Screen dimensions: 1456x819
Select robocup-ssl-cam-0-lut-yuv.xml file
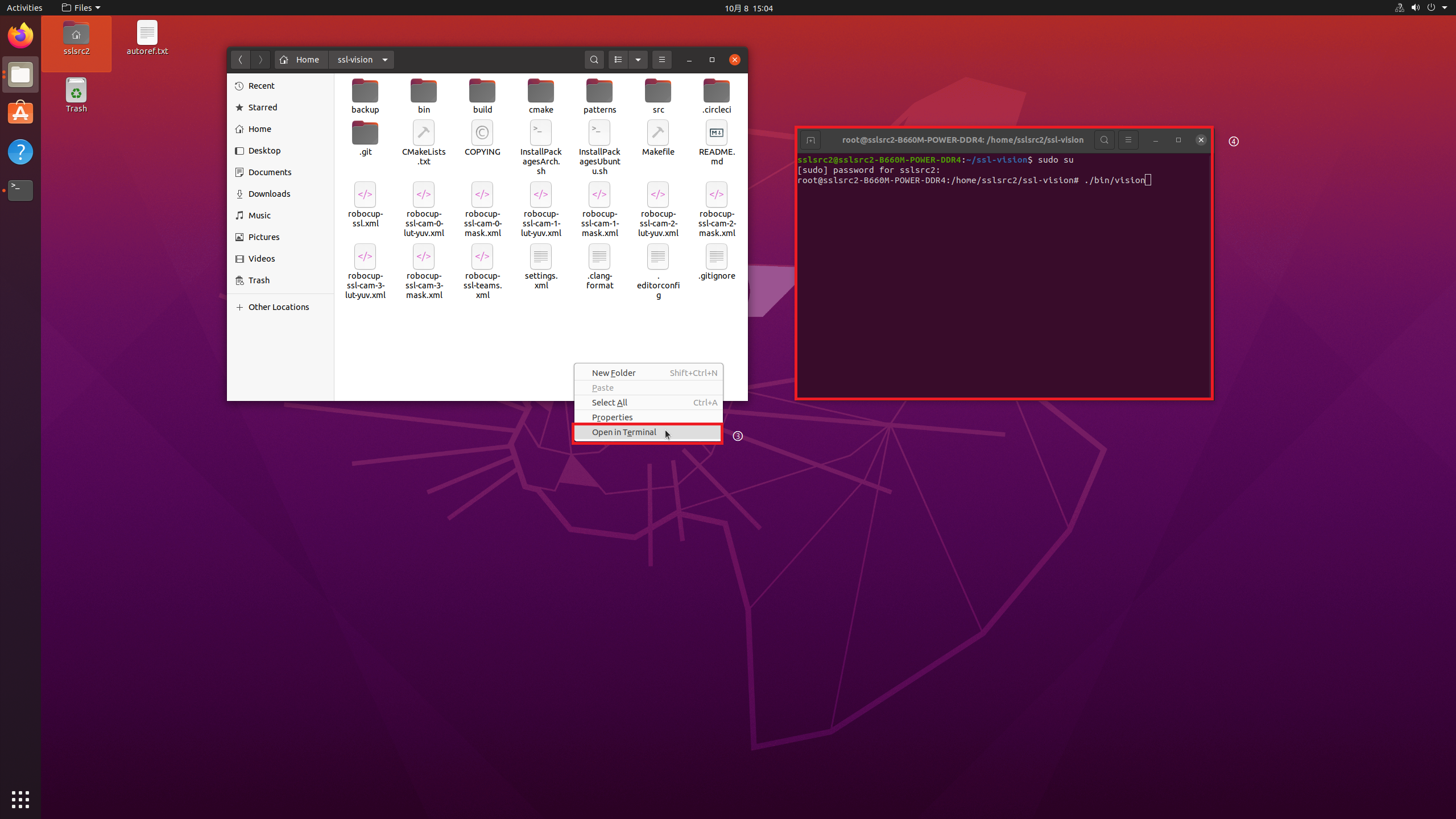click(x=424, y=210)
